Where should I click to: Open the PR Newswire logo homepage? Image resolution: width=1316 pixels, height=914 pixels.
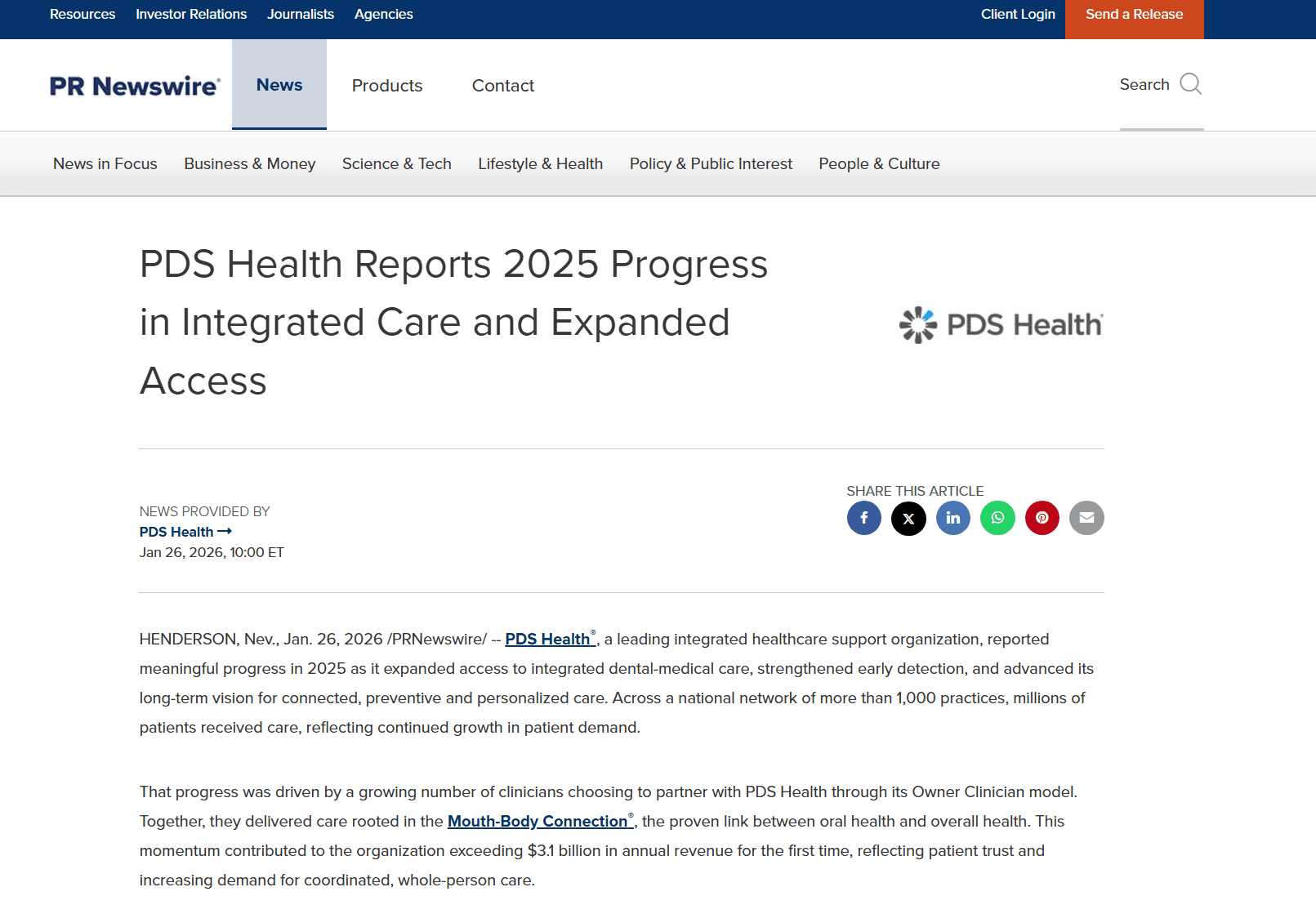135,86
